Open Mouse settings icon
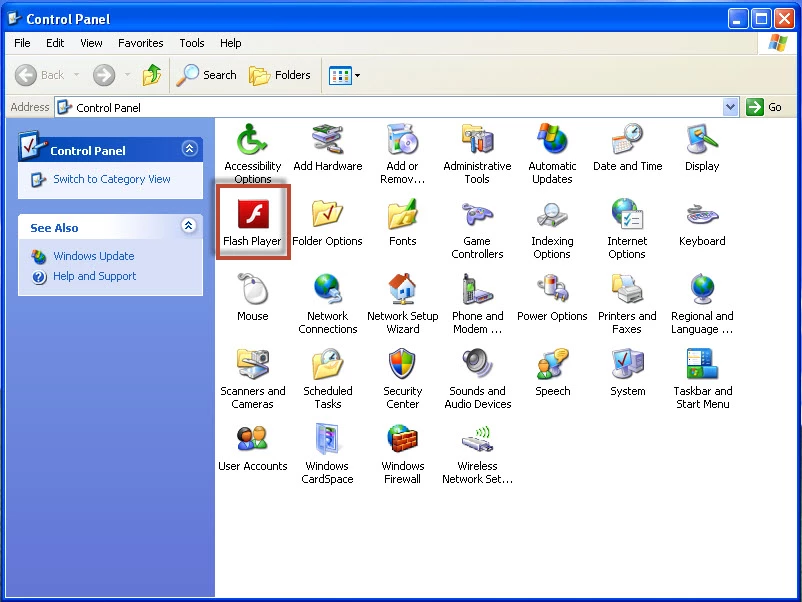This screenshot has height=602, width=802. tap(253, 289)
